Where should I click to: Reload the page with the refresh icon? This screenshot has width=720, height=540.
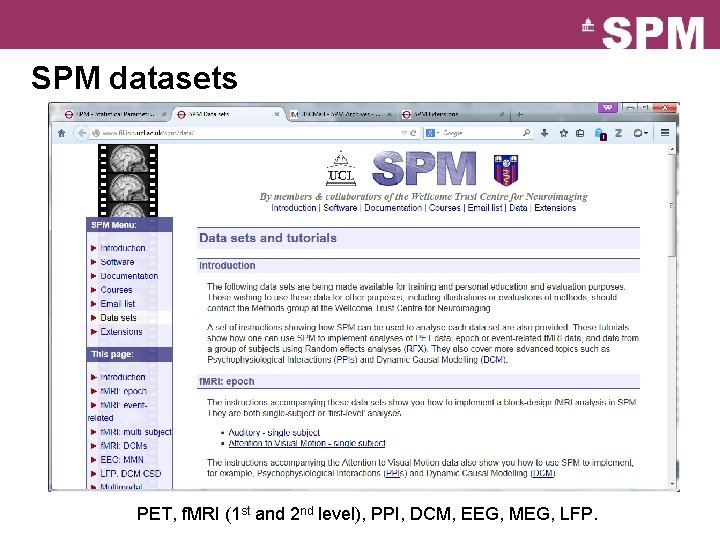(x=413, y=133)
